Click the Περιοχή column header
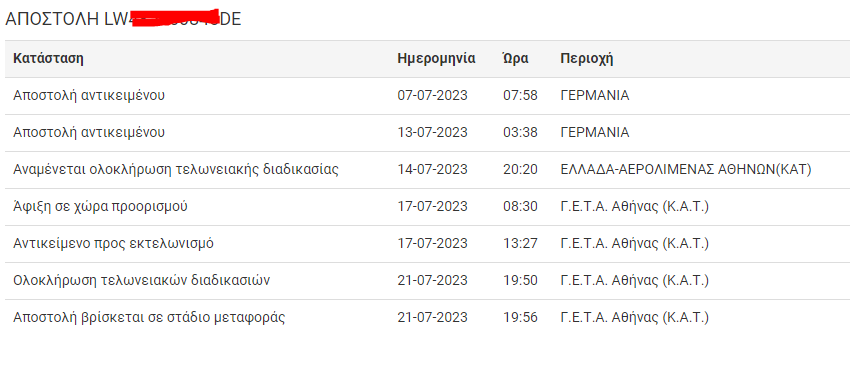 587,59
